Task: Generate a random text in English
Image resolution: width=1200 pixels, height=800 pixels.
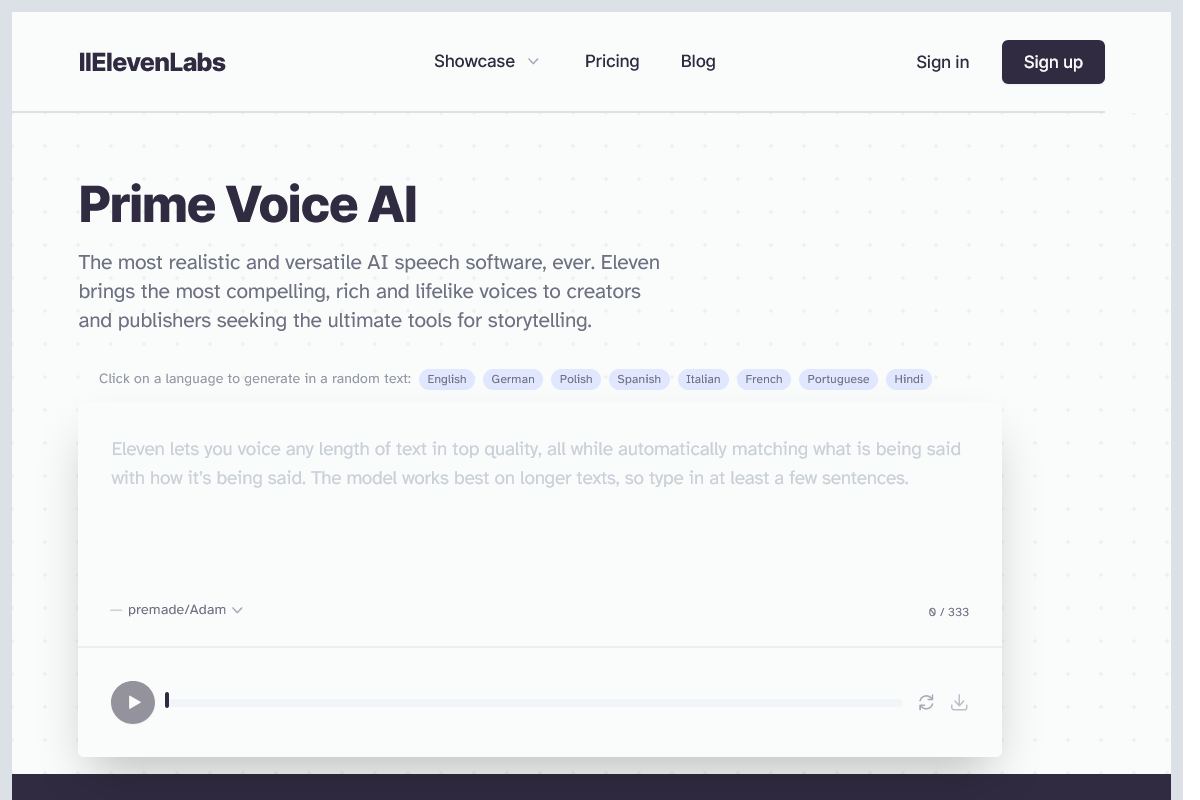Action: tap(447, 379)
